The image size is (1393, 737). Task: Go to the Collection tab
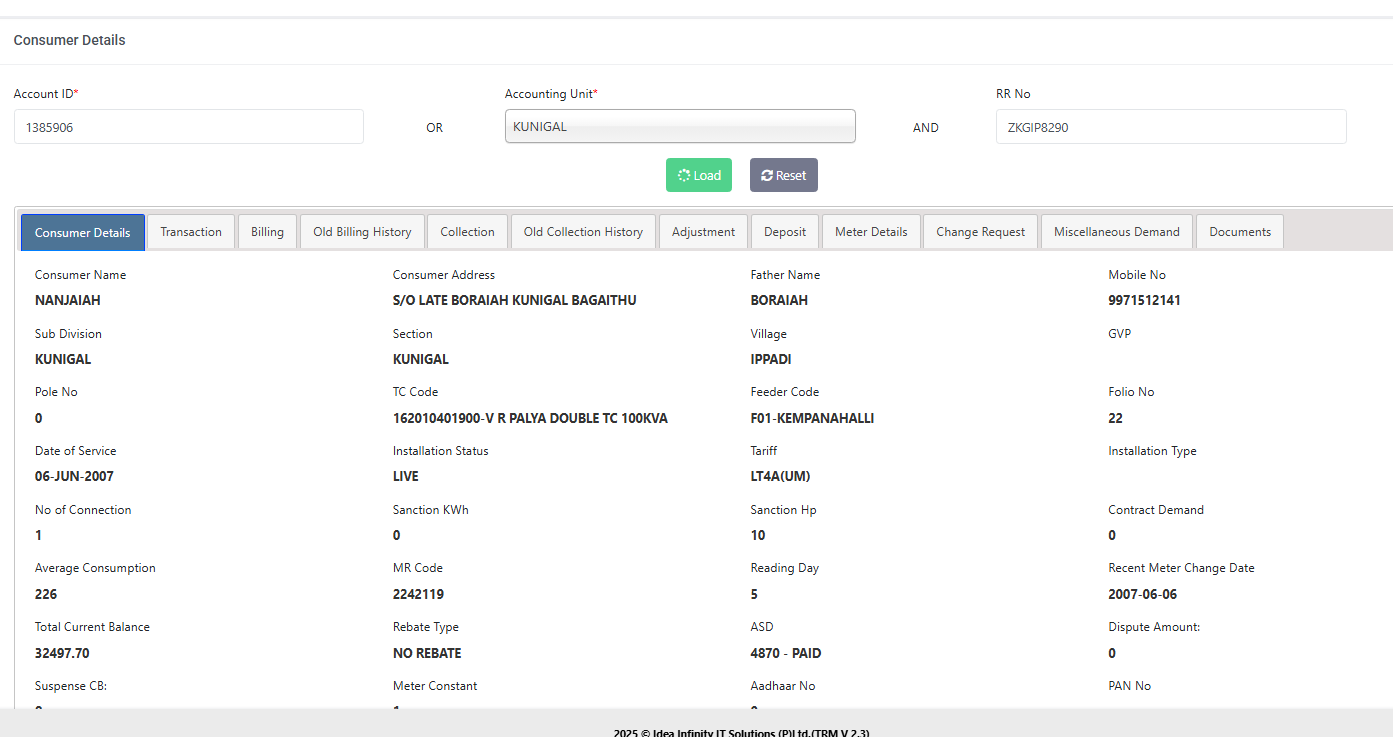(467, 232)
